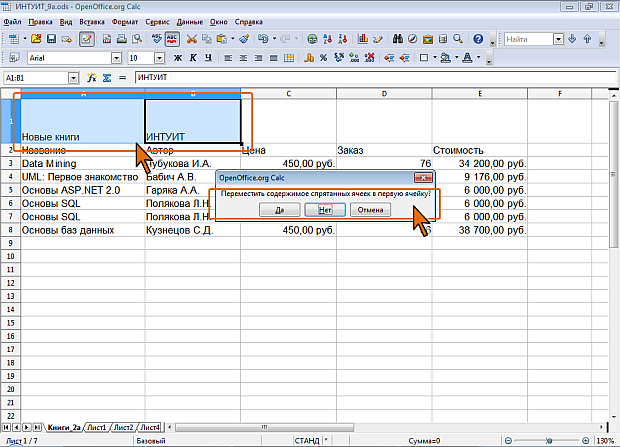Screen dimensions: 620x447
Task: Click Да in the dialog
Action: [280, 210]
